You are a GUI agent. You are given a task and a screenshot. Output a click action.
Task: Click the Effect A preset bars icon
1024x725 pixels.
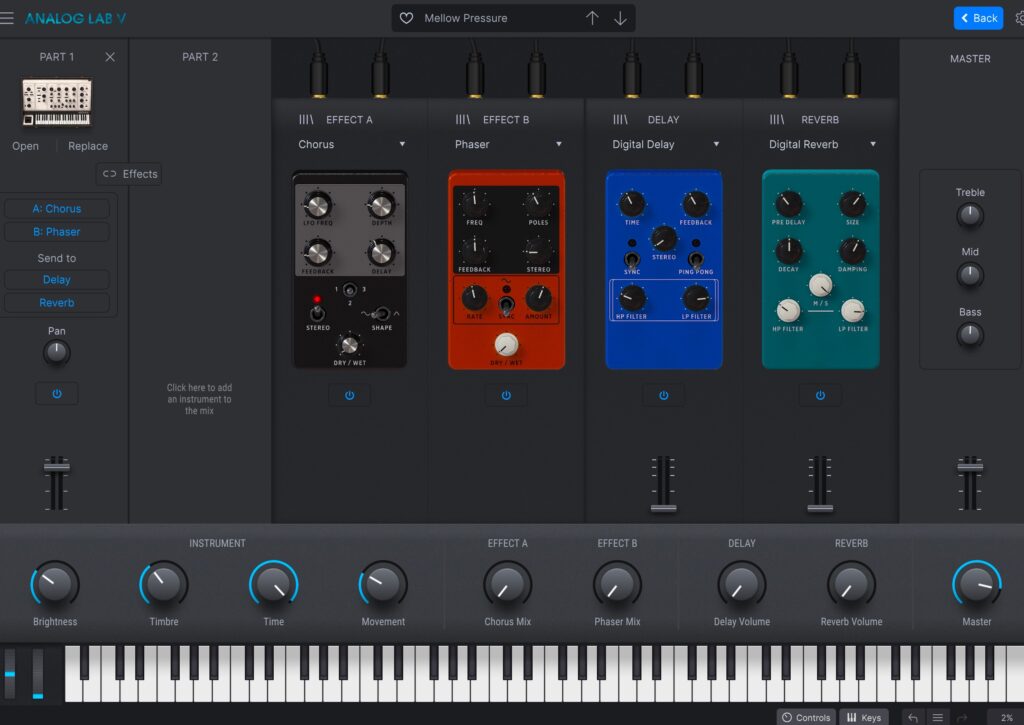[x=306, y=120]
